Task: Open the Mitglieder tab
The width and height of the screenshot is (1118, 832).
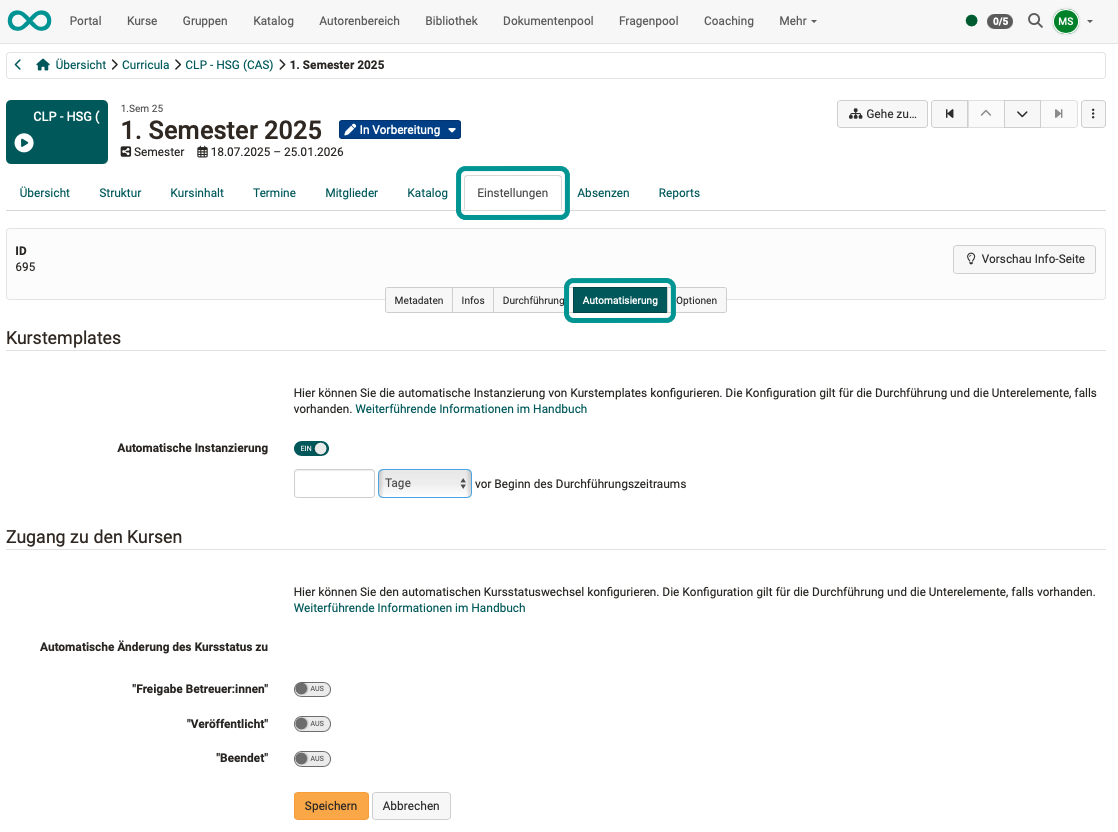Action: (351, 192)
